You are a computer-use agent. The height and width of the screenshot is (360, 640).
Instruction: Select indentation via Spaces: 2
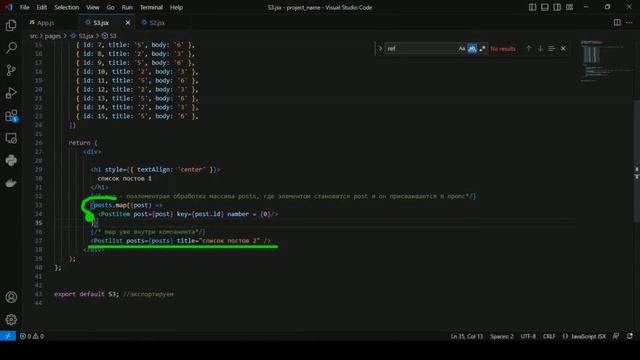[x=502, y=336]
